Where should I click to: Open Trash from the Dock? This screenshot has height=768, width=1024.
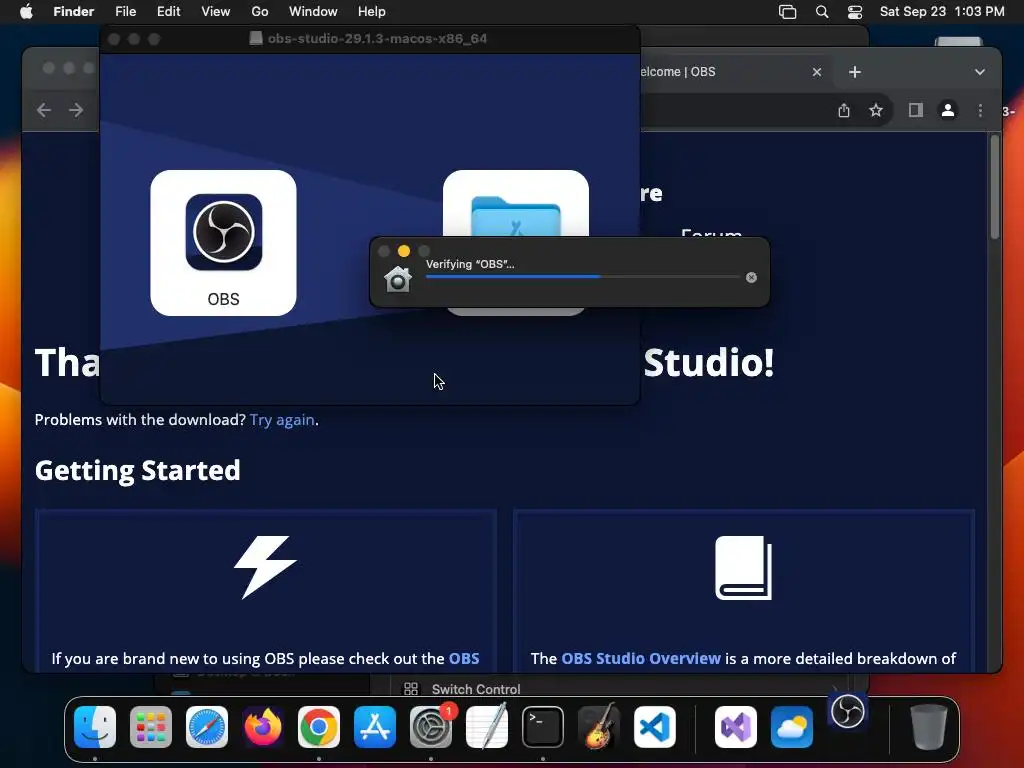[929, 727]
